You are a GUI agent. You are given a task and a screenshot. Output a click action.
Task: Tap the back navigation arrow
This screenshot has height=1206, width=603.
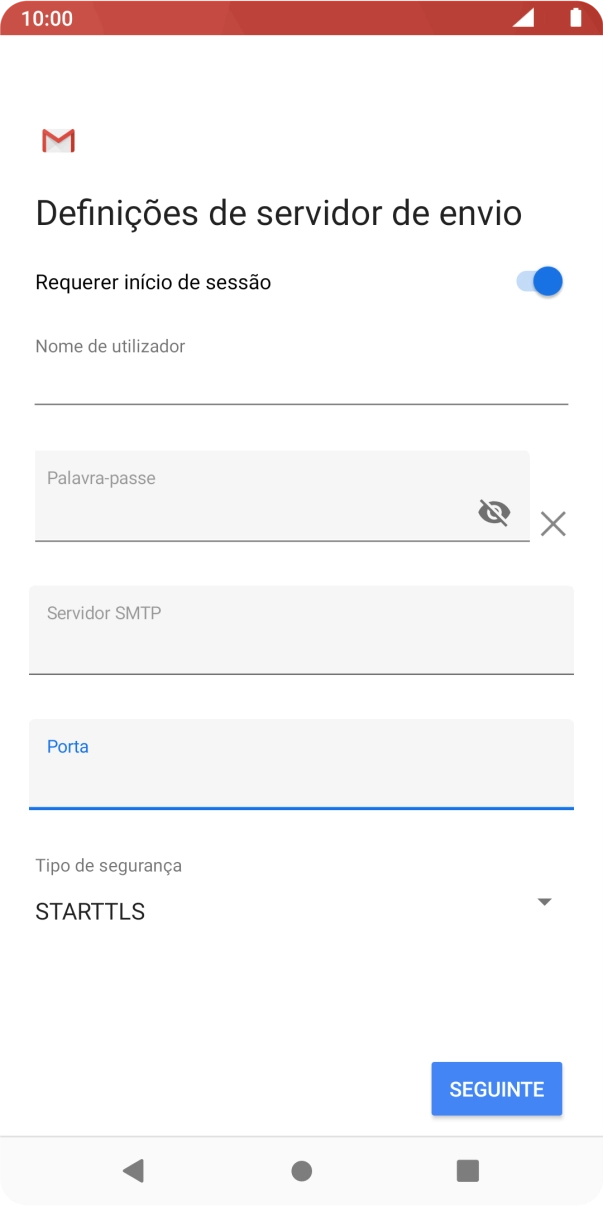[x=134, y=1168]
